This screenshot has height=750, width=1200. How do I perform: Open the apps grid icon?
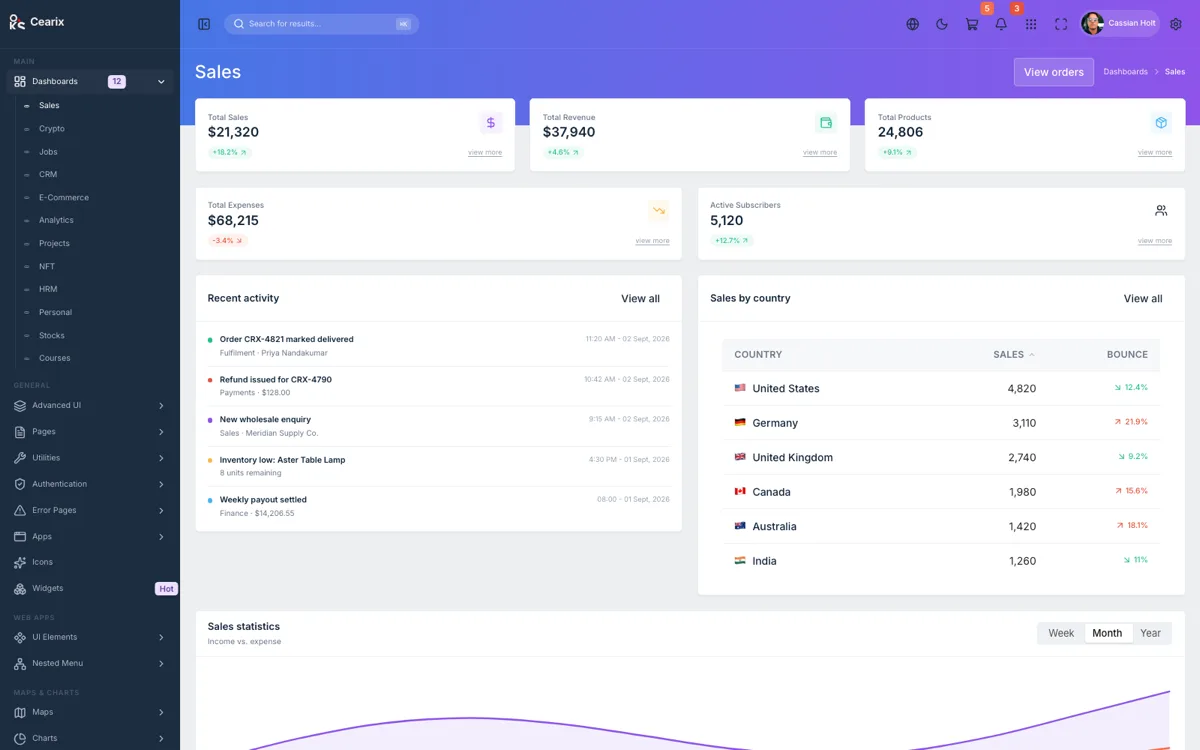pyautogui.click(x=1031, y=24)
